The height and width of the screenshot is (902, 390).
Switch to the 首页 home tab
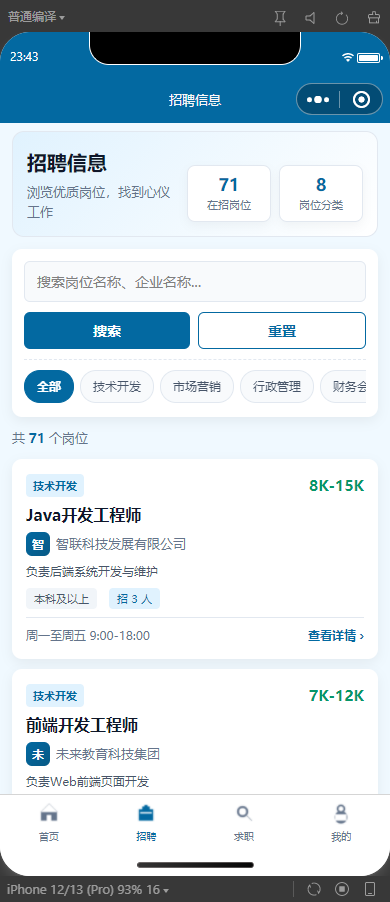tap(49, 823)
